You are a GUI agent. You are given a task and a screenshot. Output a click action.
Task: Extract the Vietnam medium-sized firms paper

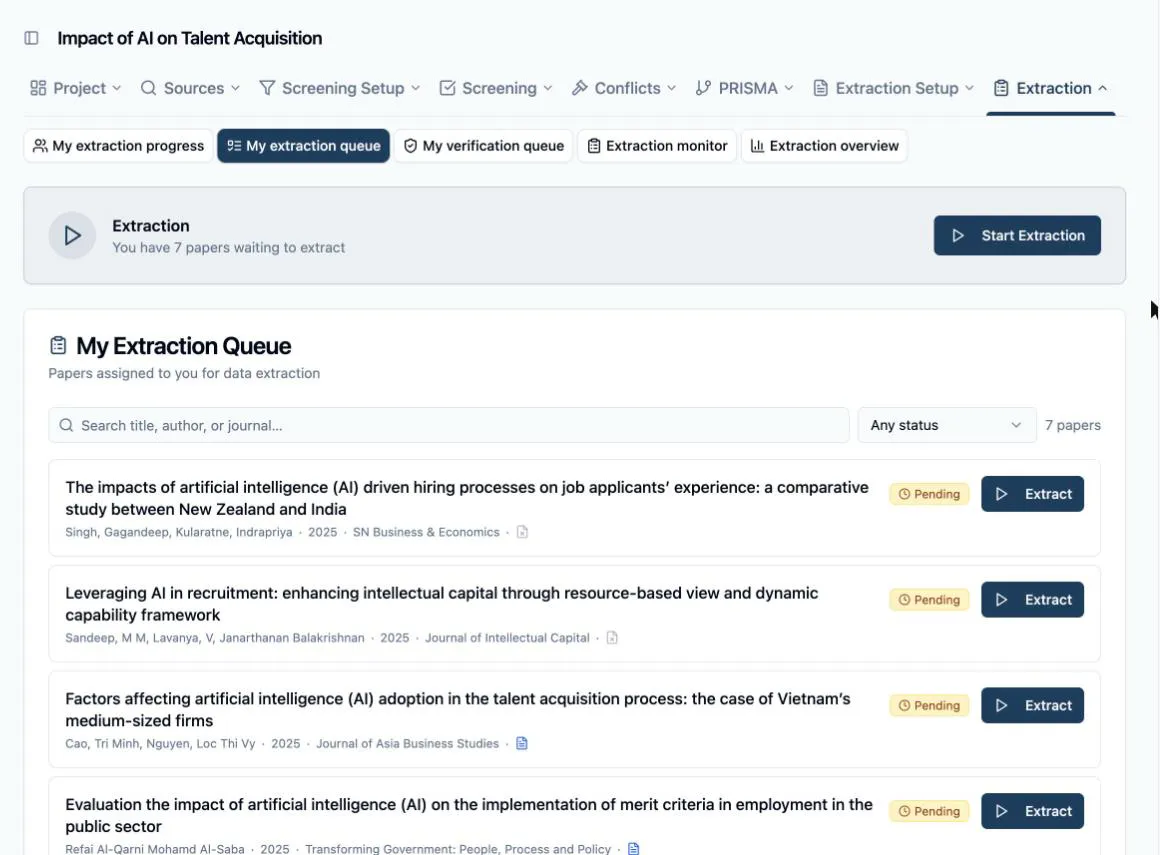pos(1033,706)
